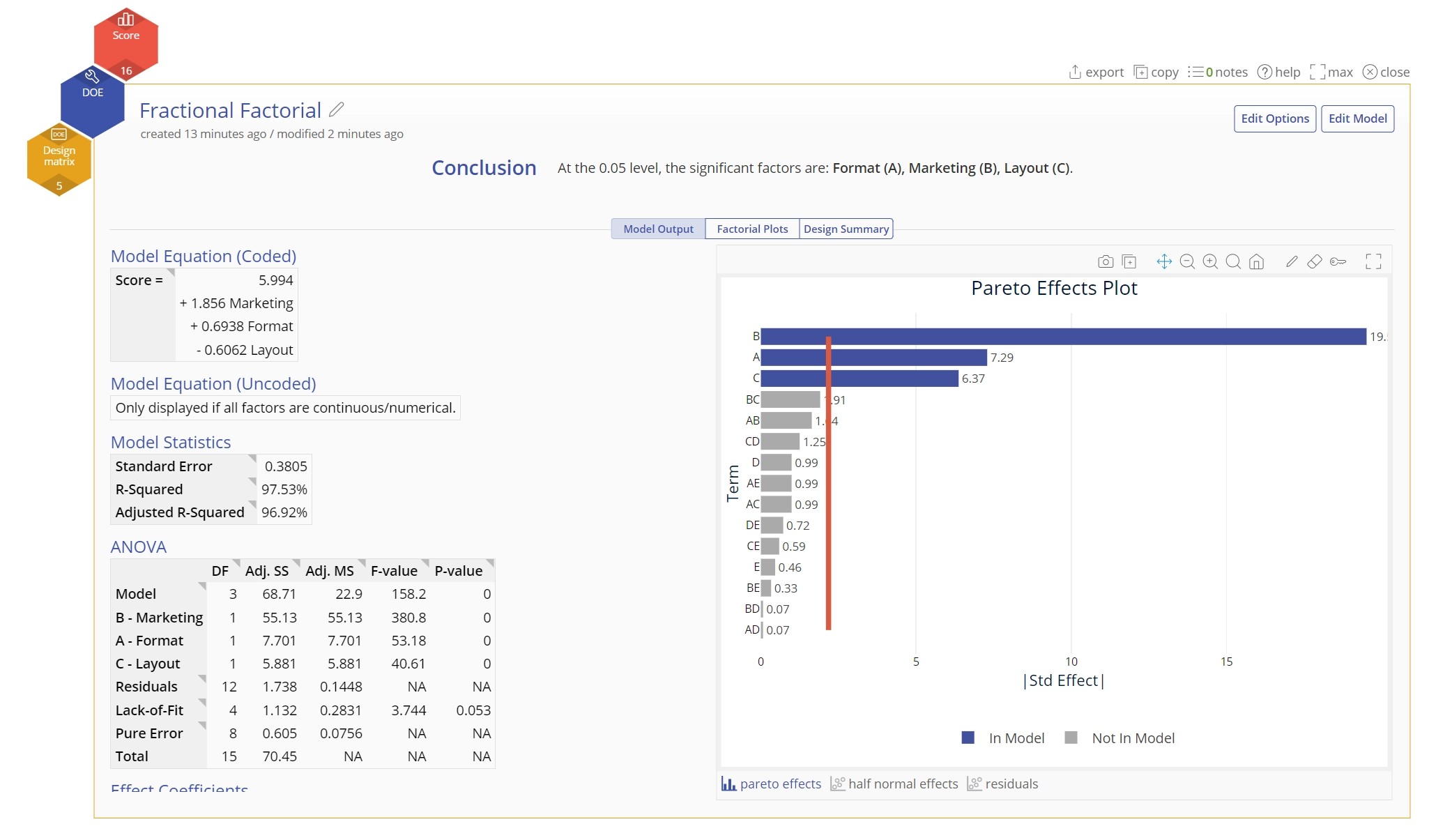Open the Factorial Plots tab

752,229
